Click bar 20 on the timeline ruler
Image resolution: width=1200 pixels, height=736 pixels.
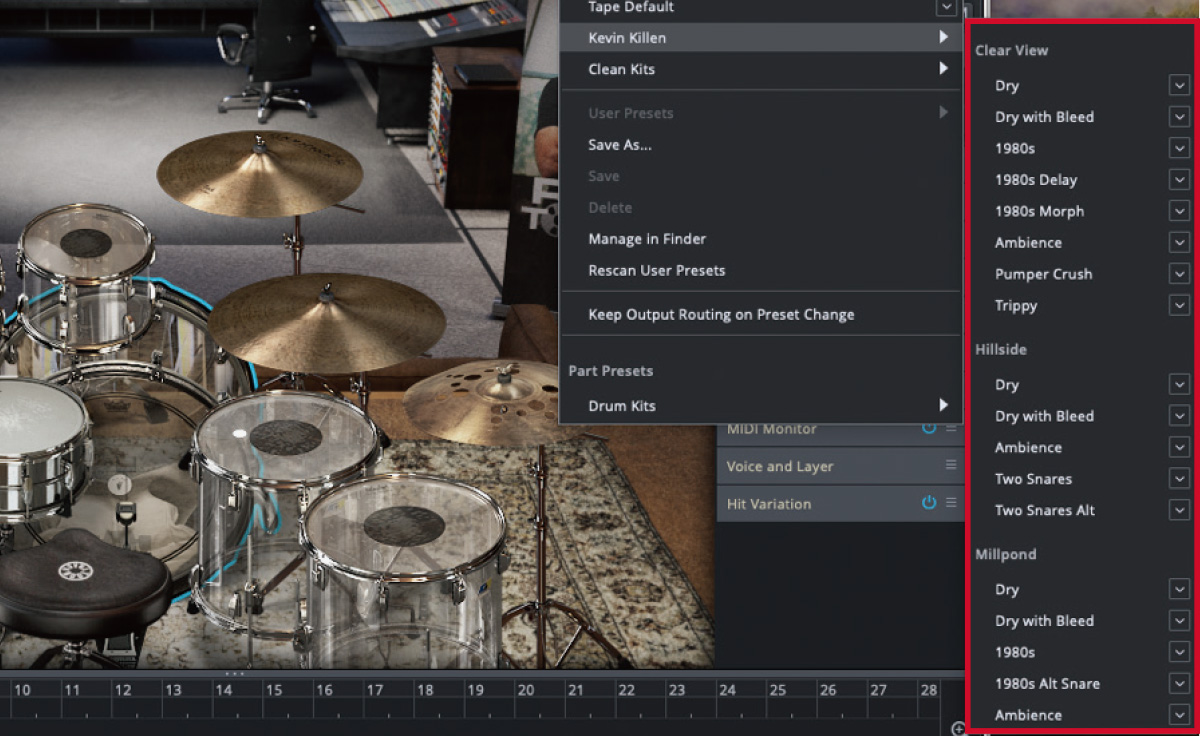[x=527, y=690]
